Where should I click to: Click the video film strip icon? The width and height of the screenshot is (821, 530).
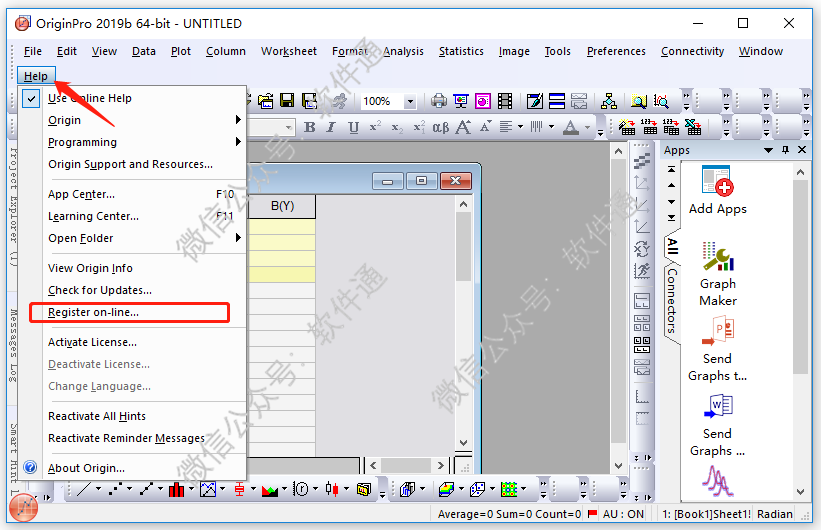505,101
